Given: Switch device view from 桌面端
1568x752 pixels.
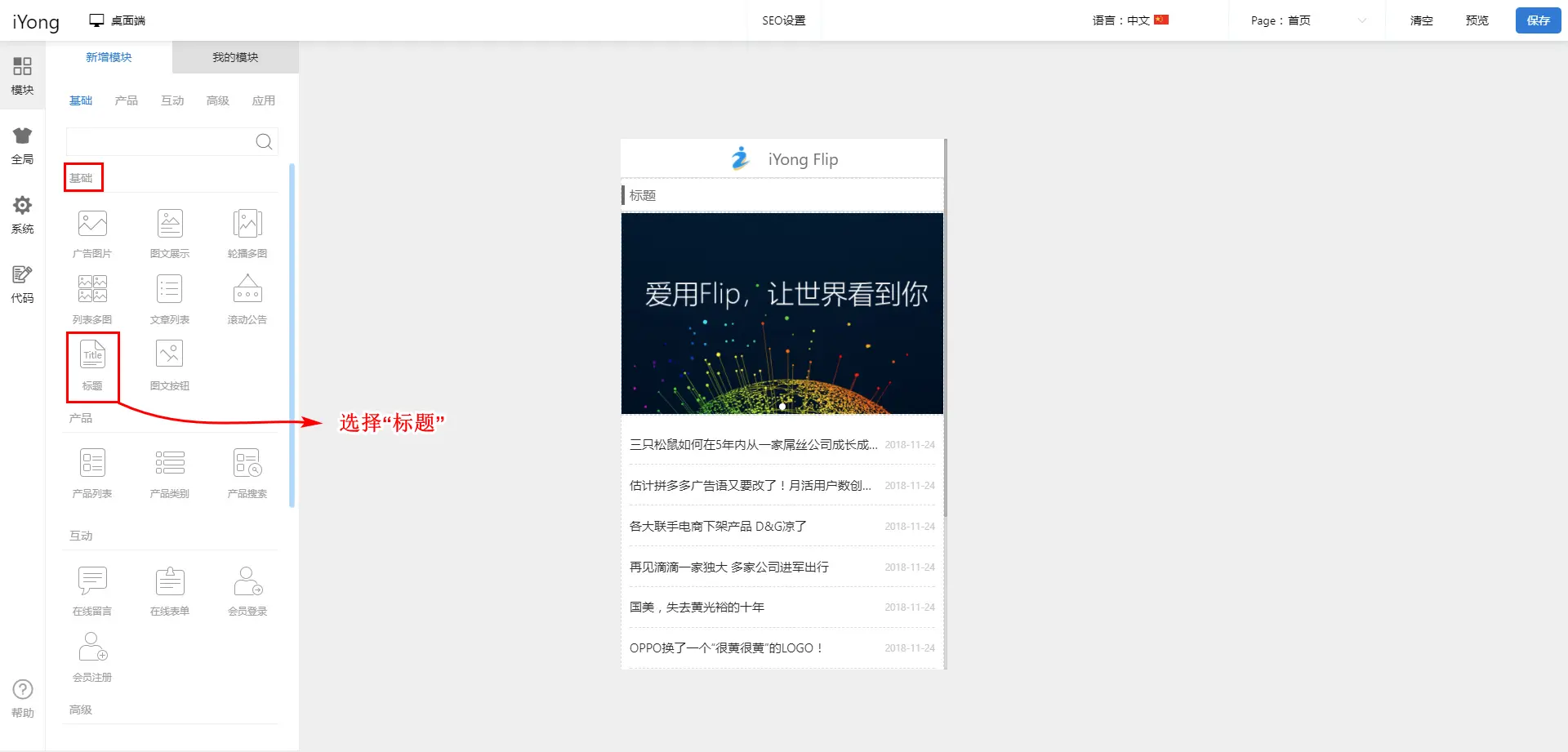Looking at the screenshot, I should pos(118,20).
